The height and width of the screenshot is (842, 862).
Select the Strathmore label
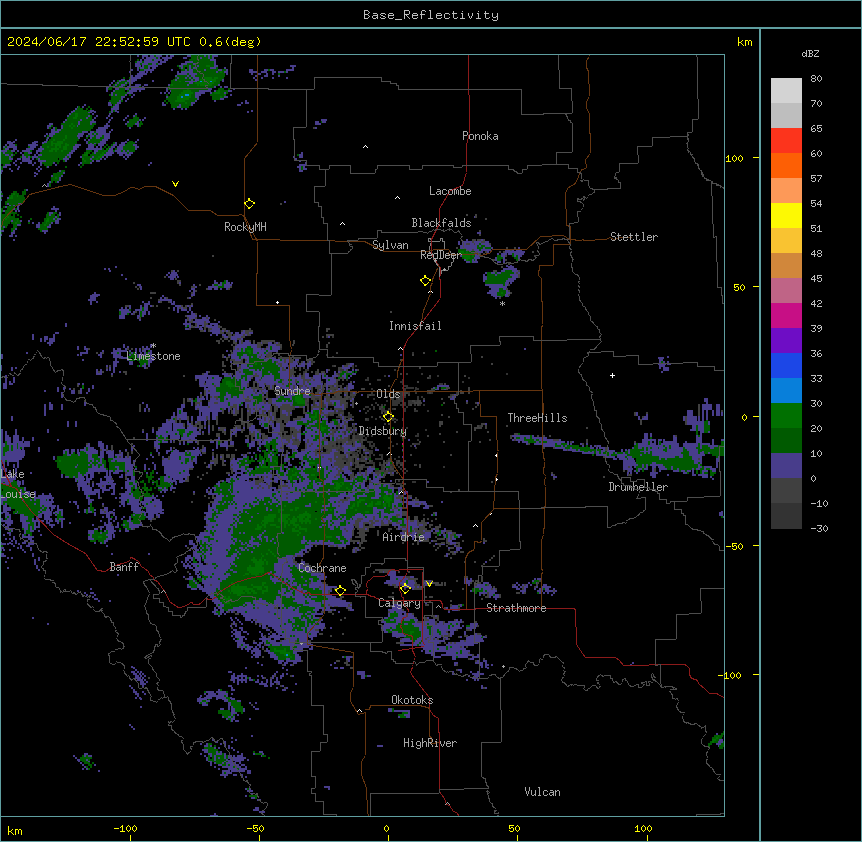tap(516, 608)
